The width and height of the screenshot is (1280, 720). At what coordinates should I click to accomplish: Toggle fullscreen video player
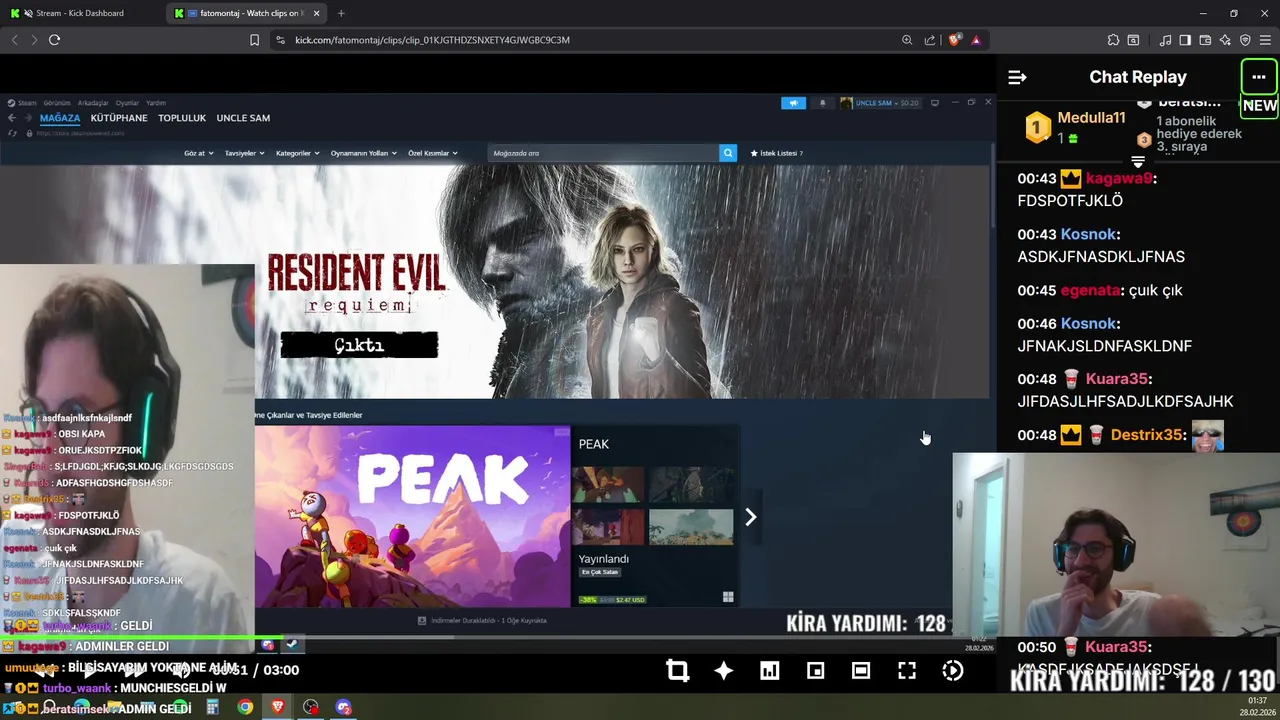pyautogui.click(x=907, y=671)
